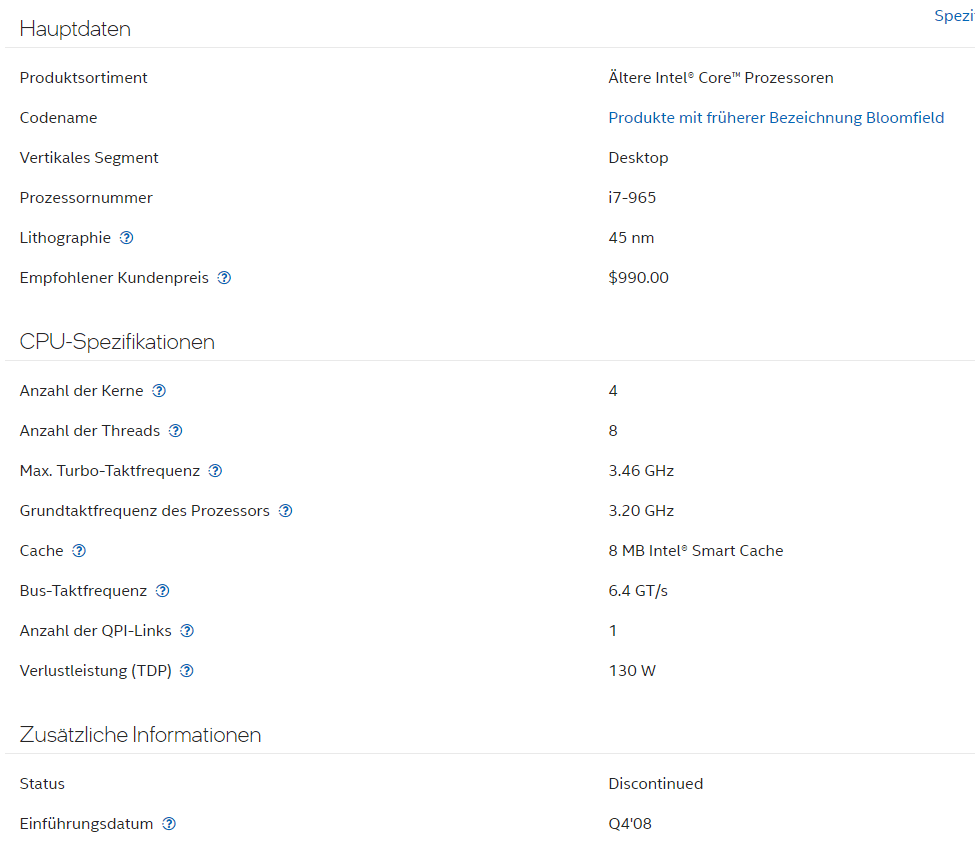Select the Produktsortiment label
This screenshot has height=843, width=975.
click(83, 78)
